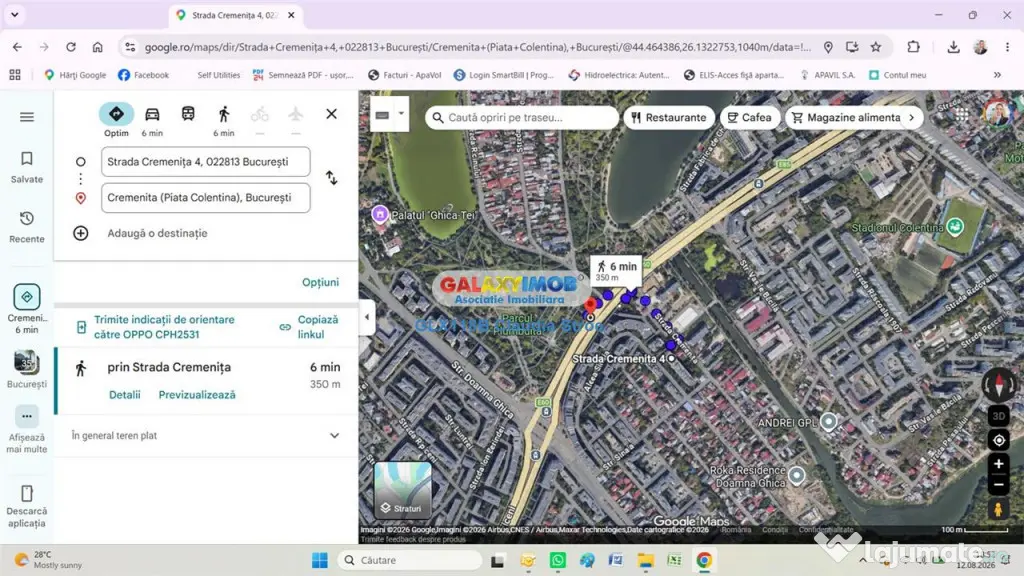1024x576 pixels.
Task: Show my current location
Action: pos(999,440)
